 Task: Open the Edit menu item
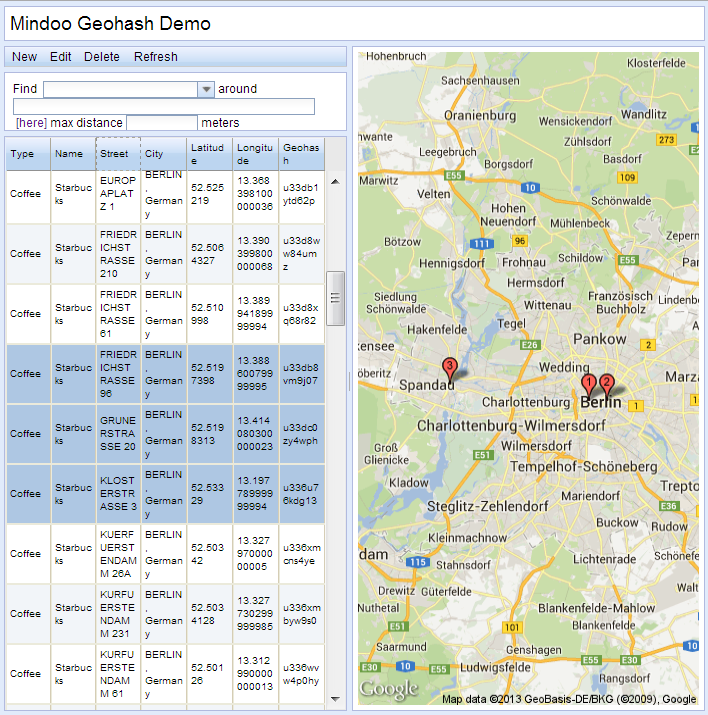[61, 57]
